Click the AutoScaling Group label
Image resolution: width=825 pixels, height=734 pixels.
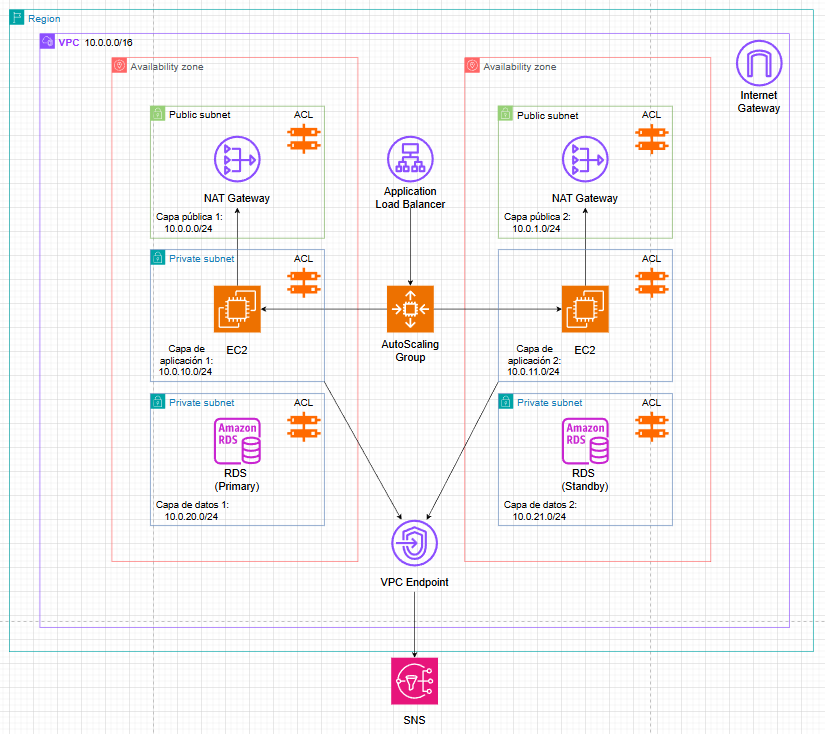click(x=410, y=350)
